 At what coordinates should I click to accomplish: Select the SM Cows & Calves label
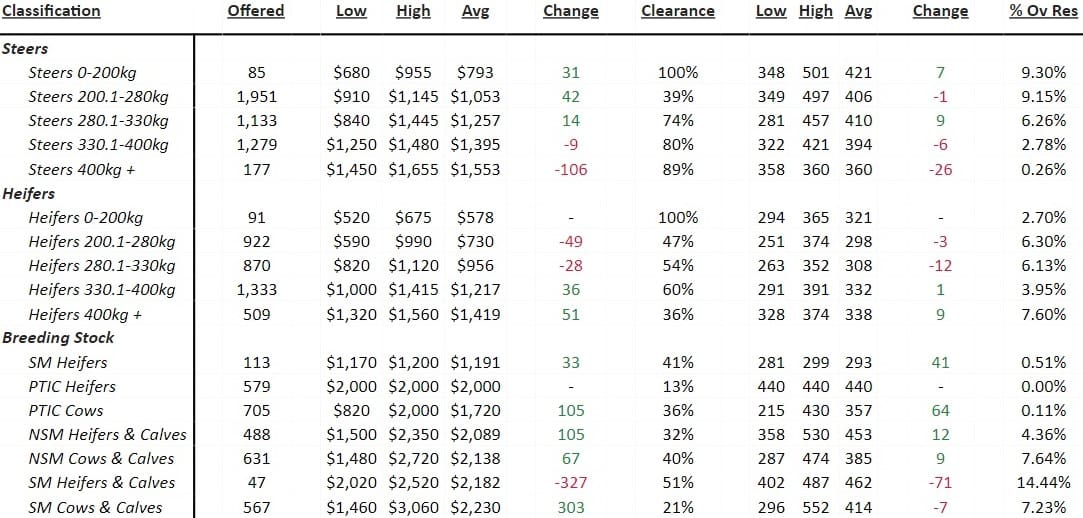[x=95, y=508]
